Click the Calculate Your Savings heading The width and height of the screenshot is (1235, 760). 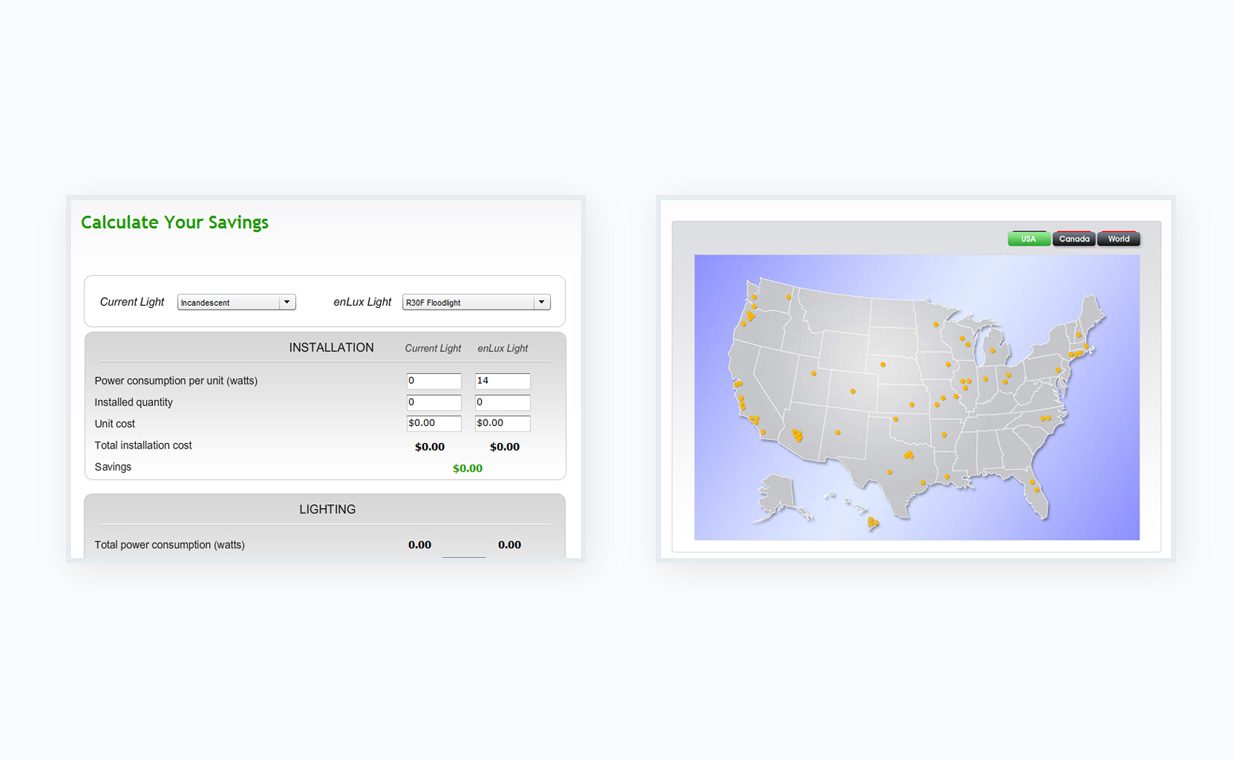[x=175, y=223]
